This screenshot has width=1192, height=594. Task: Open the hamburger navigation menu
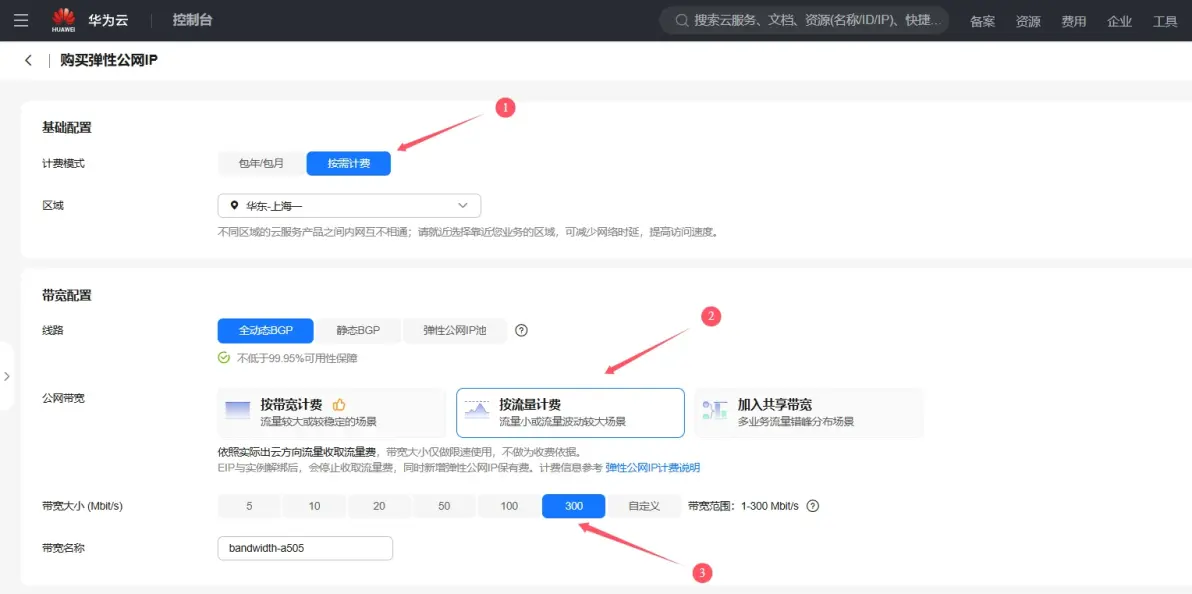tap(21, 20)
